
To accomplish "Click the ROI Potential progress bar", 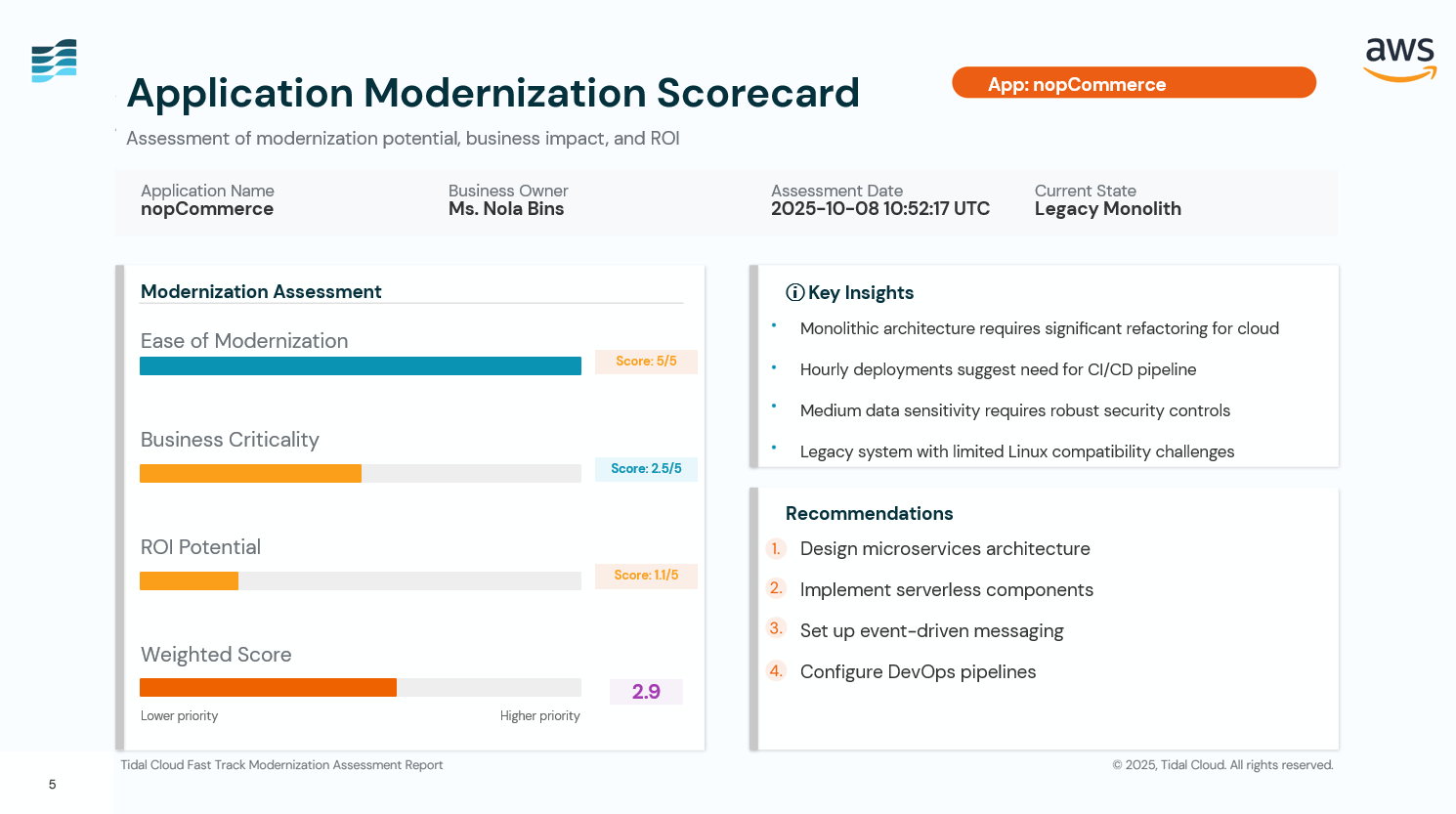I will 360,580.
